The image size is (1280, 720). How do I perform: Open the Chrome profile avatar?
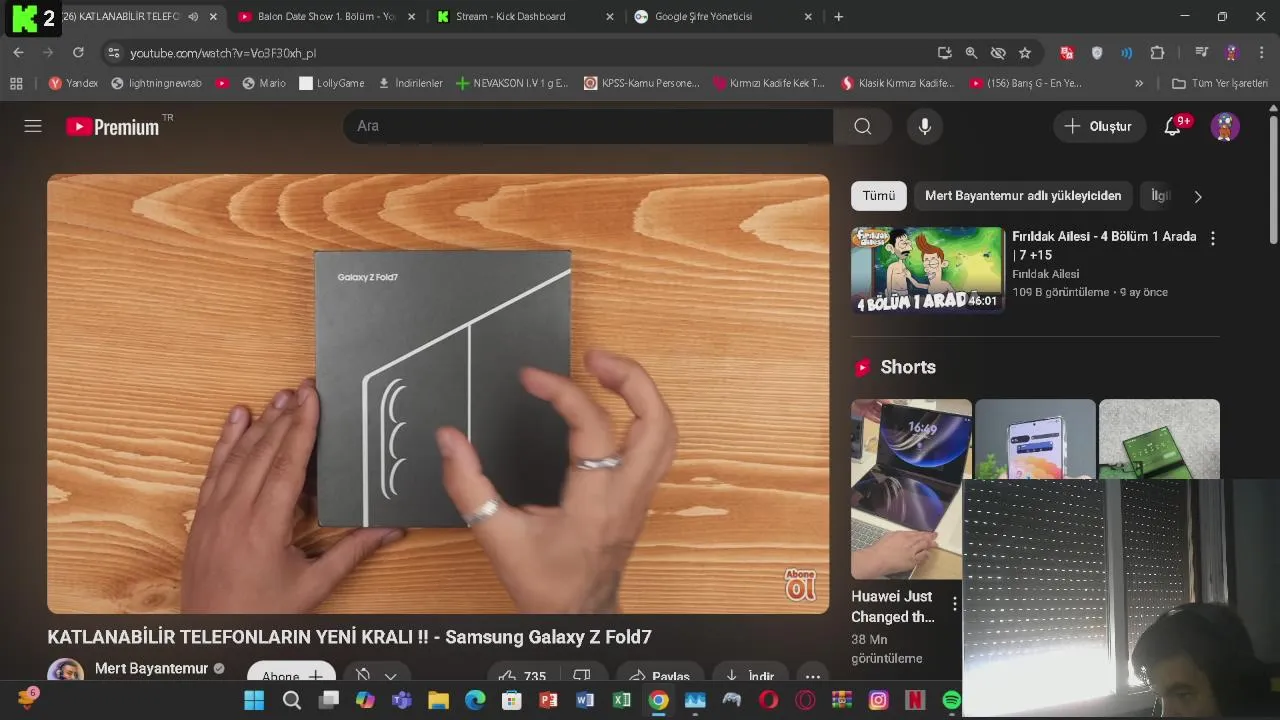(1232, 53)
